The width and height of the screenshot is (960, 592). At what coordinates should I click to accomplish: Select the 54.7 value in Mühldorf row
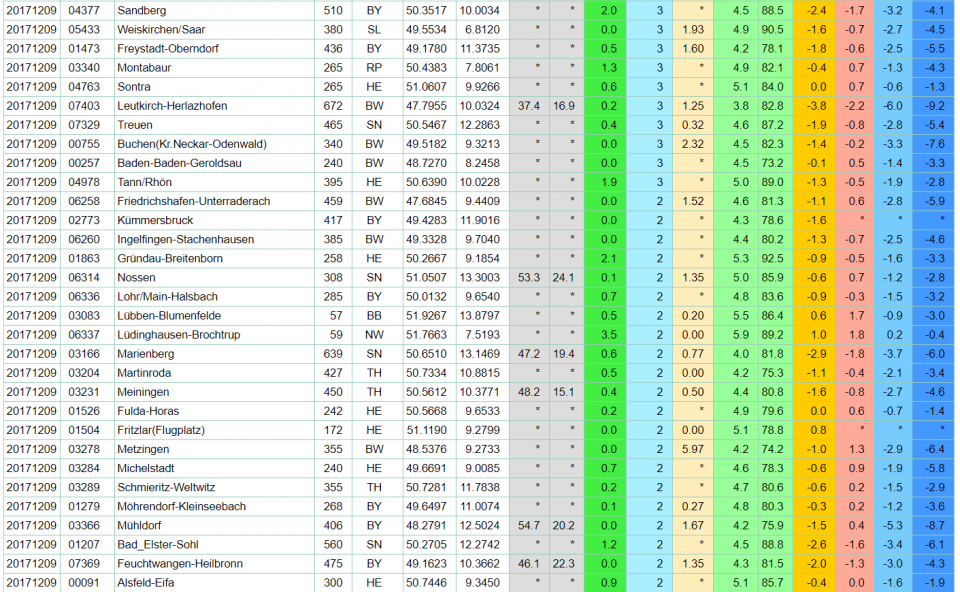click(x=529, y=525)
